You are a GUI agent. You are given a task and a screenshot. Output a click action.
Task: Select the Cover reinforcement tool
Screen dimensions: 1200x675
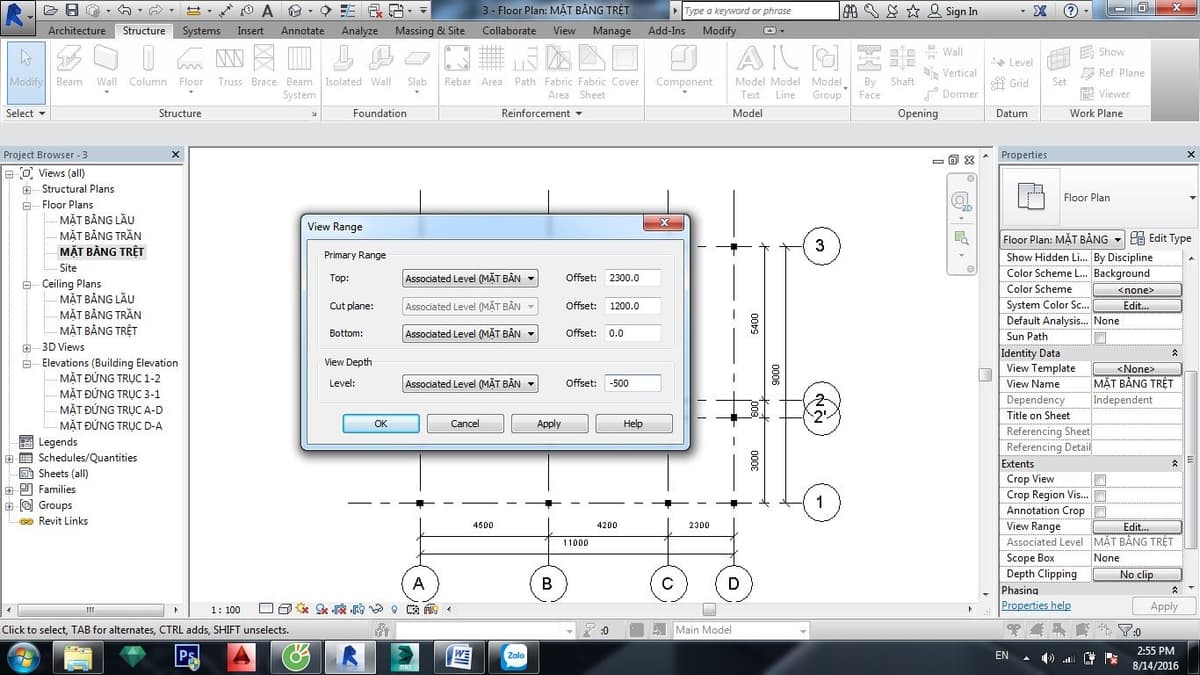pyautogui.click(x=625, y=67)
